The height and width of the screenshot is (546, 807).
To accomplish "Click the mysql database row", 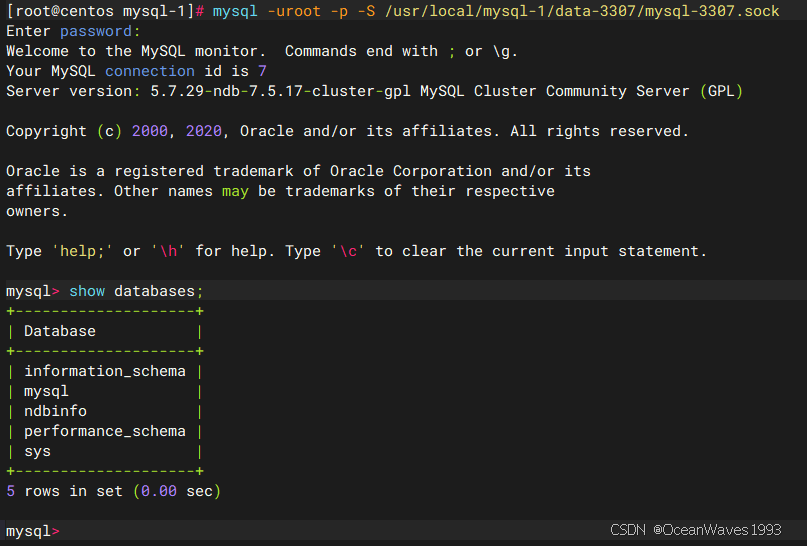I will pos(104,391).
